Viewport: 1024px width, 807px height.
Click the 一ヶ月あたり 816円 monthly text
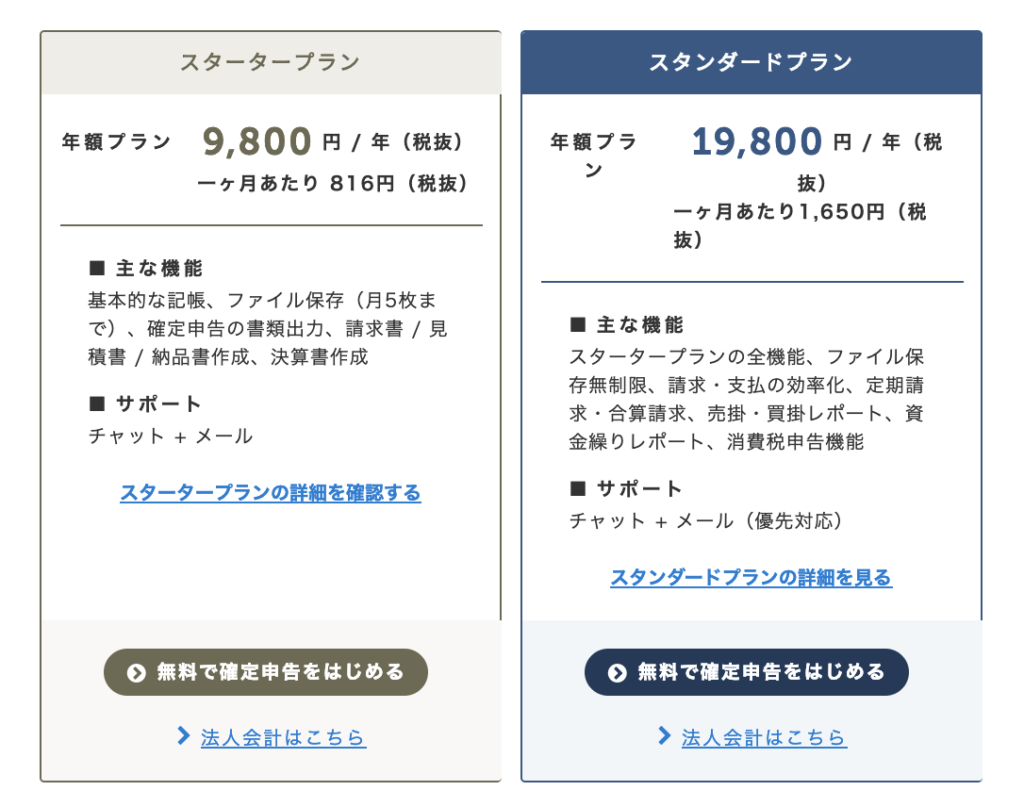(x=332, y=183)
